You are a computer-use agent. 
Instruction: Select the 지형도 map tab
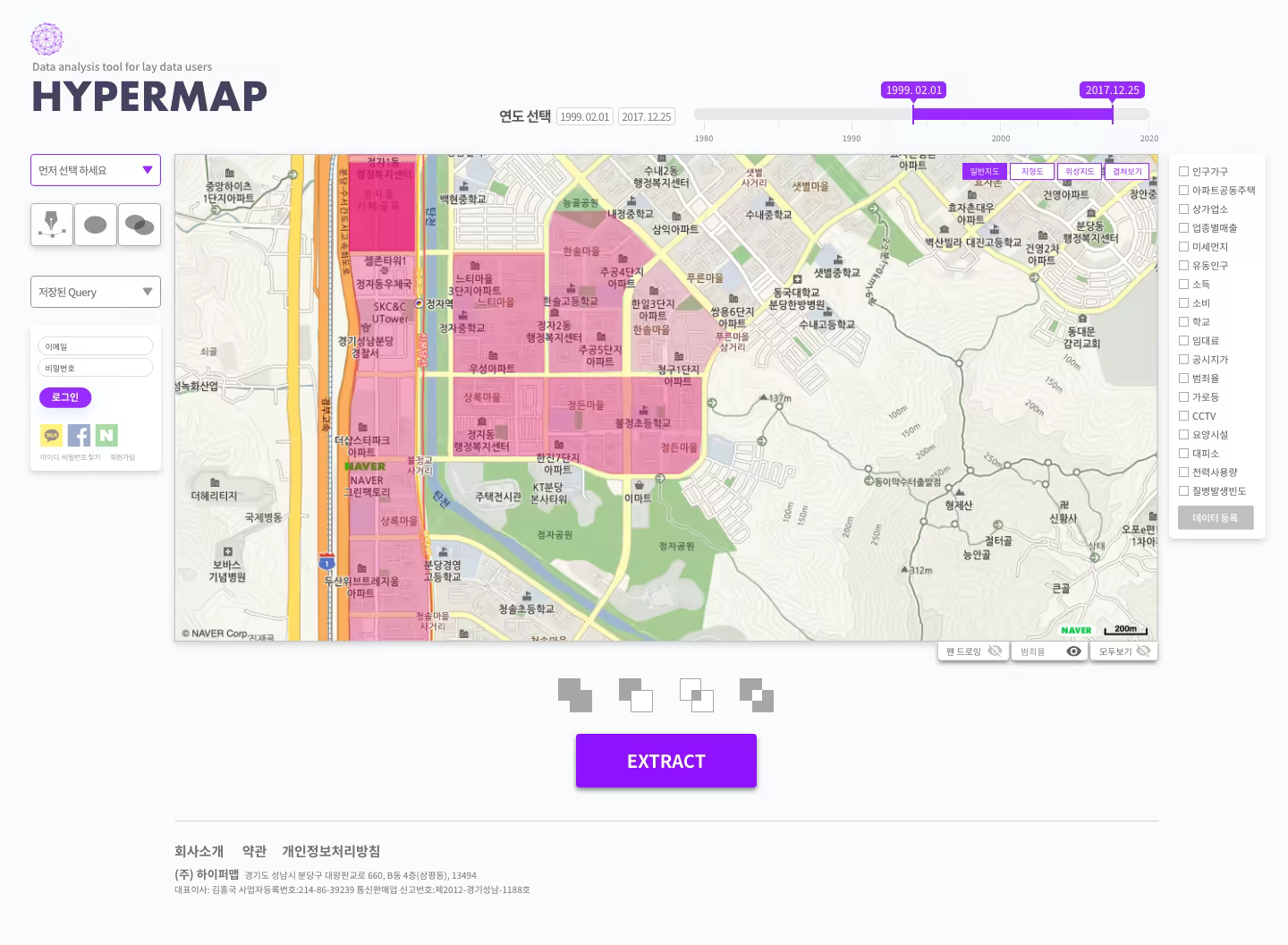(x=1032, y=170)
